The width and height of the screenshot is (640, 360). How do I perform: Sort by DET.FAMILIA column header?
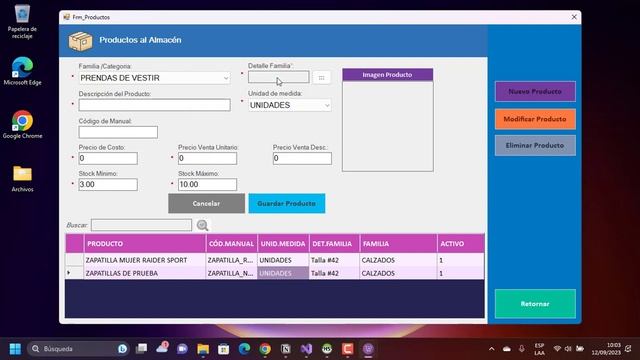click(x=334, y=244)
